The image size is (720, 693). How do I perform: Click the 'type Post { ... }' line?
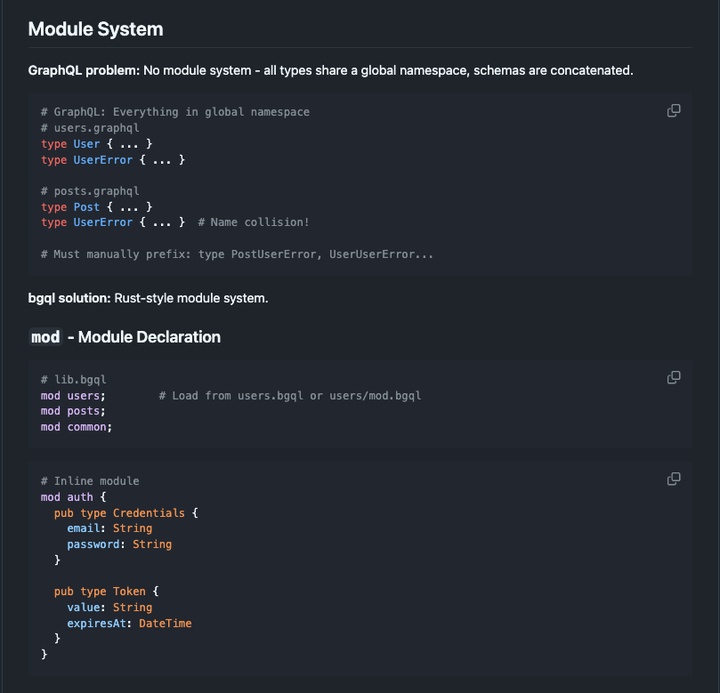[x=96, y=207]
